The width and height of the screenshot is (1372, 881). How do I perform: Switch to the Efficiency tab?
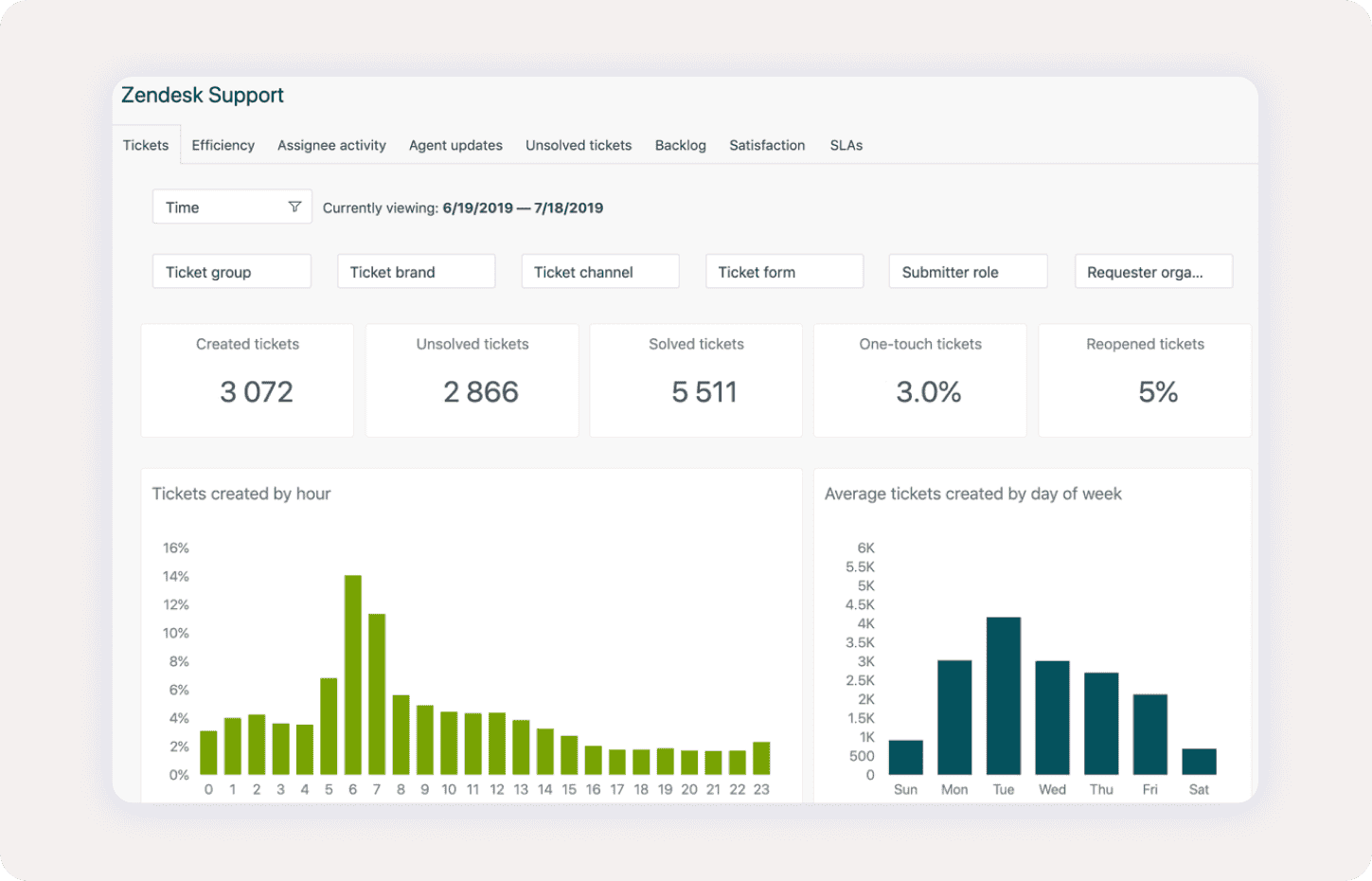coord(223,145)
